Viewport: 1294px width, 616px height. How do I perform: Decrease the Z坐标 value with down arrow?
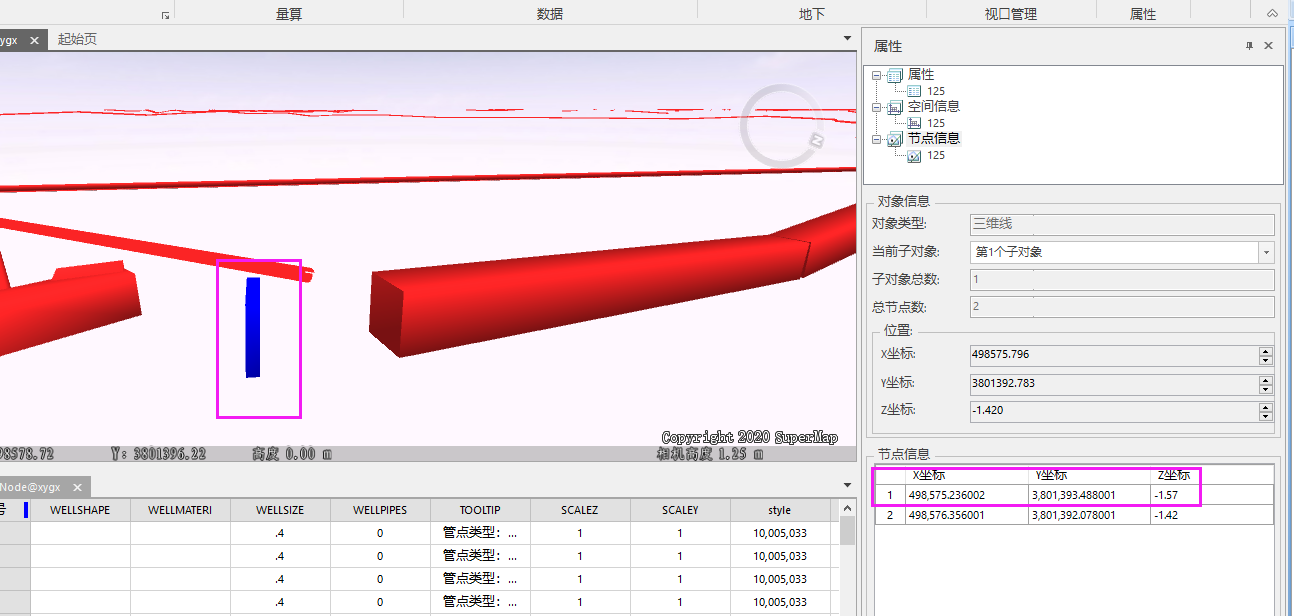(x=1266, y=415)
